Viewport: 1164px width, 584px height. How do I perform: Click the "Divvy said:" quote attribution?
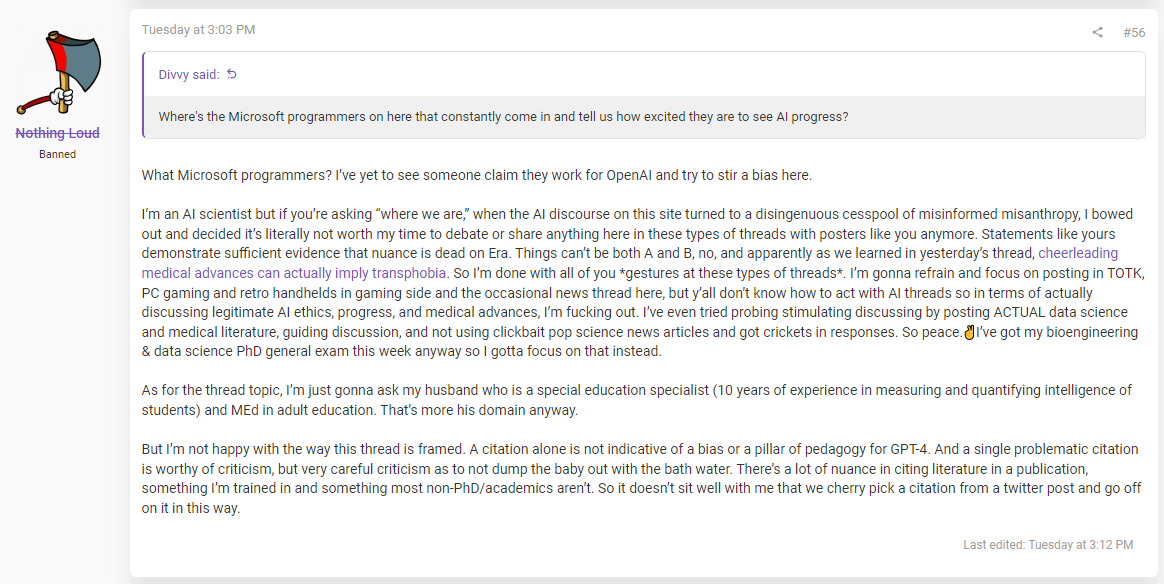pos(189,74)
